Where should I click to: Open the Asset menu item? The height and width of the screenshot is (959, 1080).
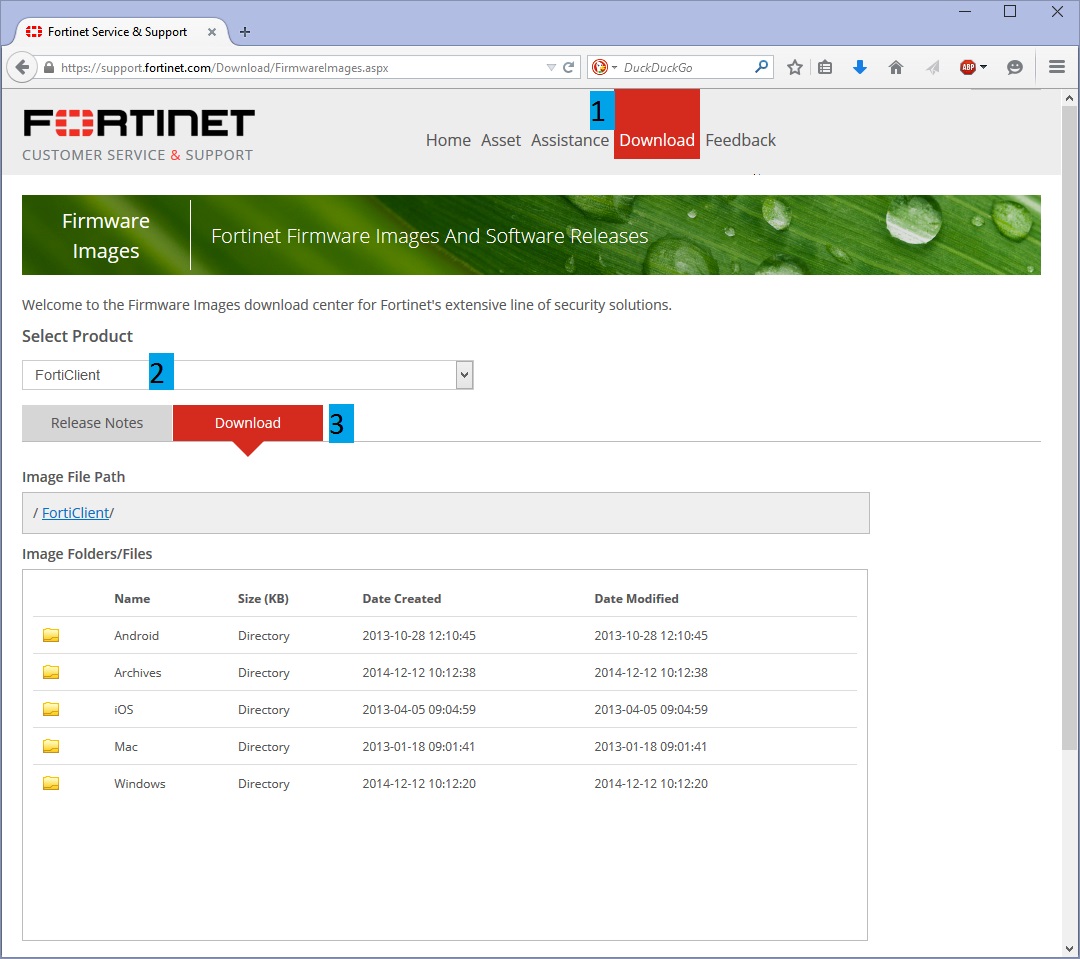click(x=501, y=140)
